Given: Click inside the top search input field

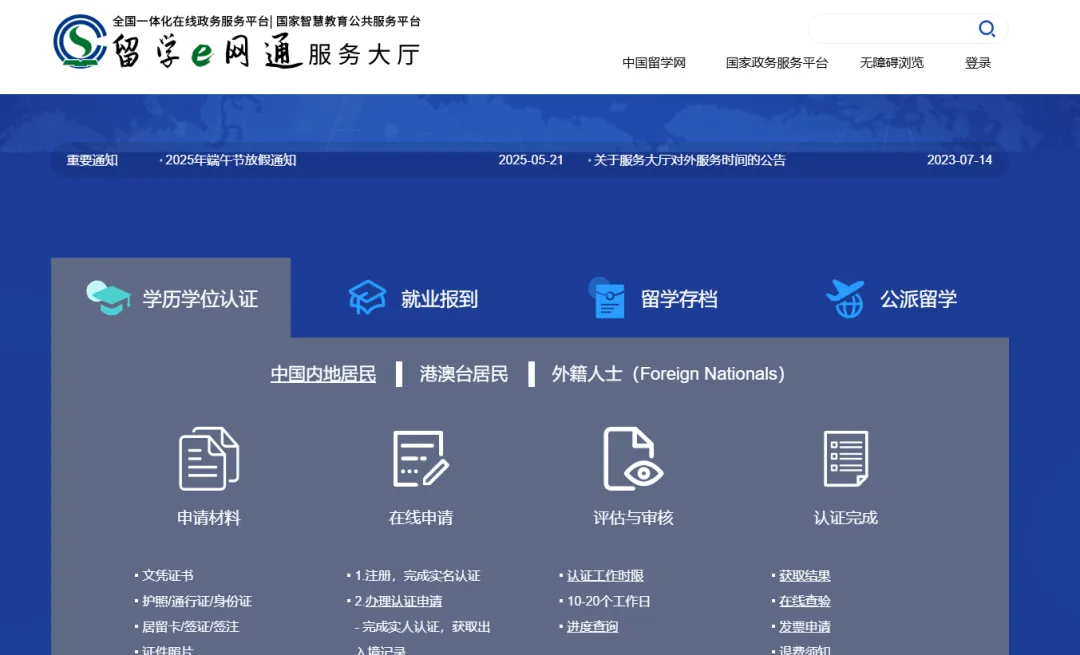Looking at the screenshot, I should click(890, 29).
